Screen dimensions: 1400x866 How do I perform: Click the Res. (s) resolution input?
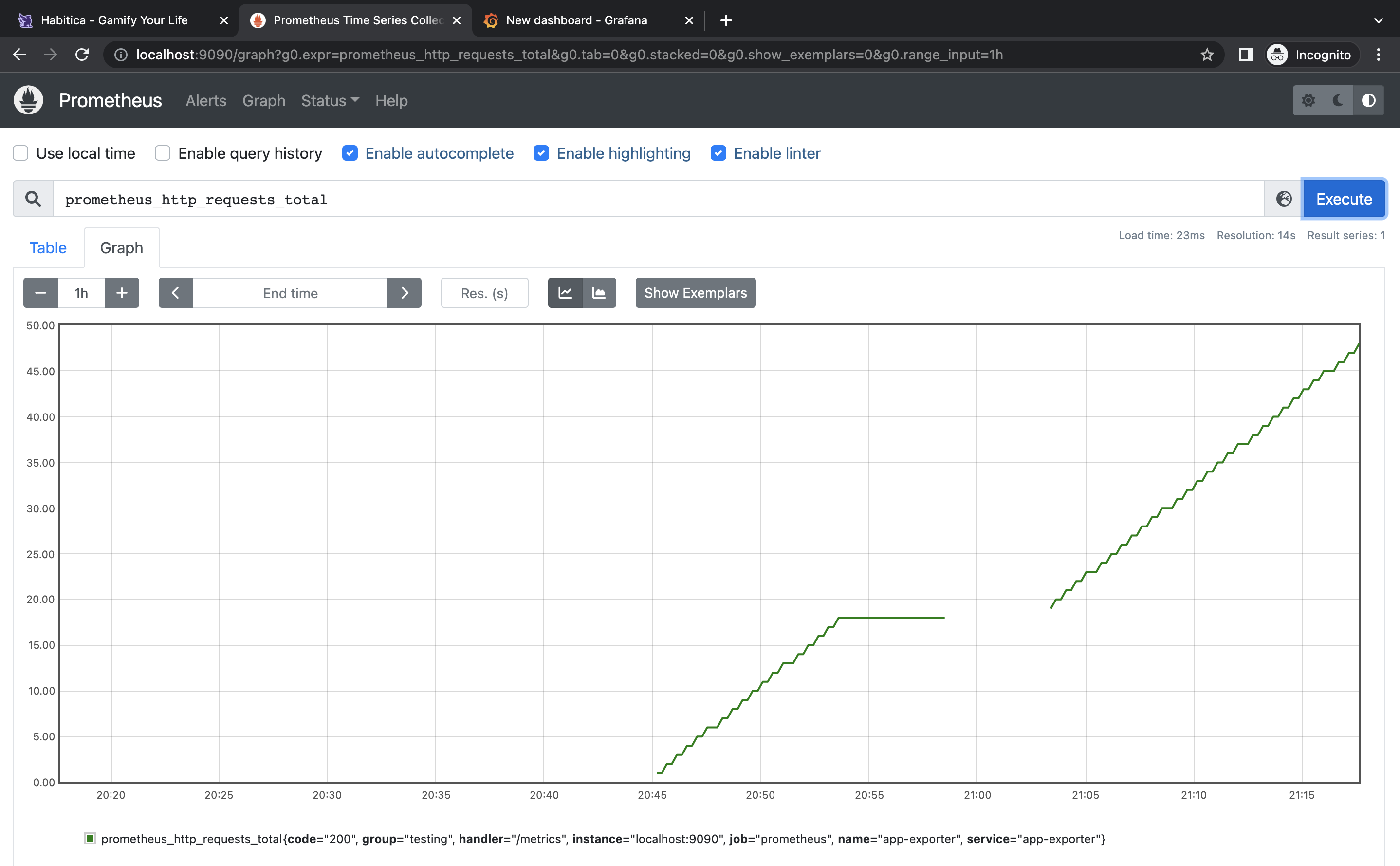(x=484, y=293)
